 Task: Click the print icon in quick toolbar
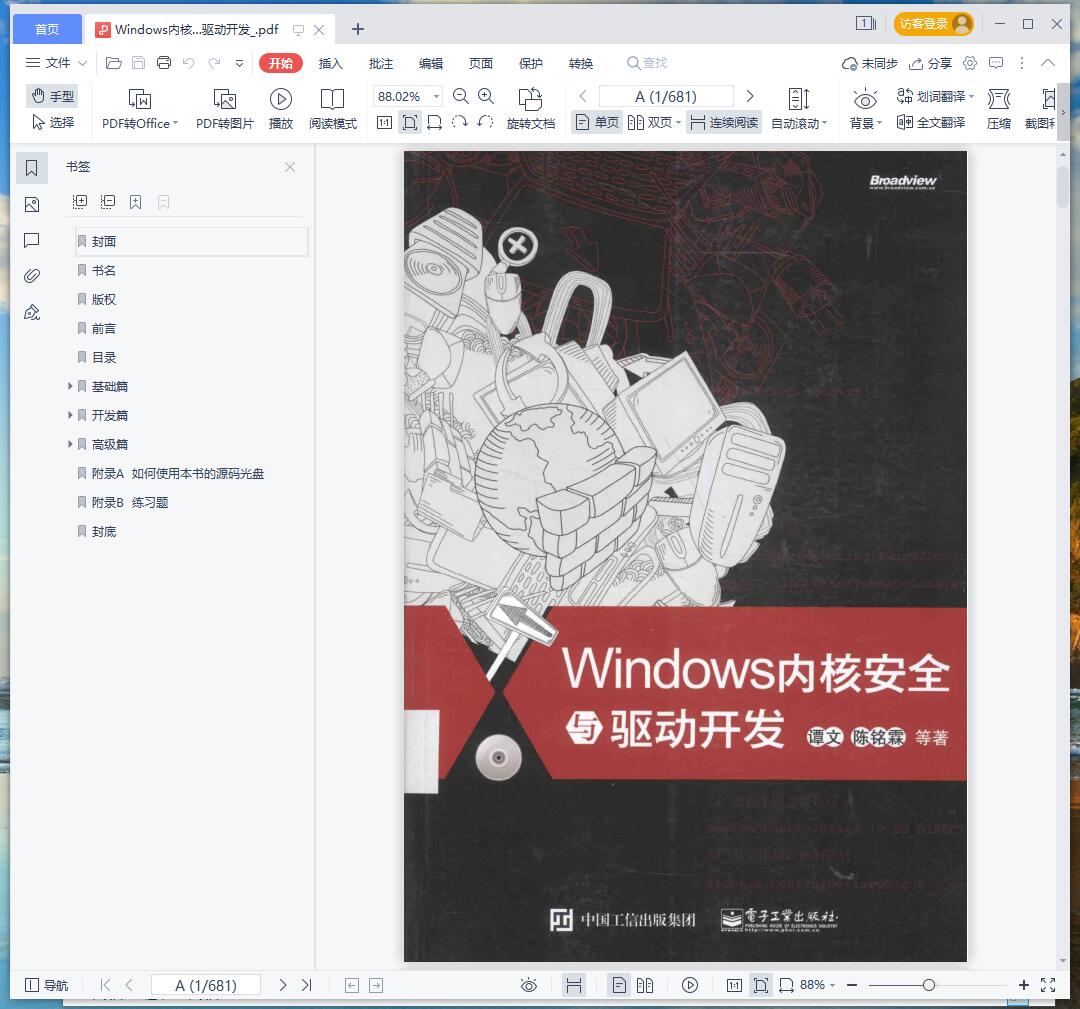[x=164, y=63]
